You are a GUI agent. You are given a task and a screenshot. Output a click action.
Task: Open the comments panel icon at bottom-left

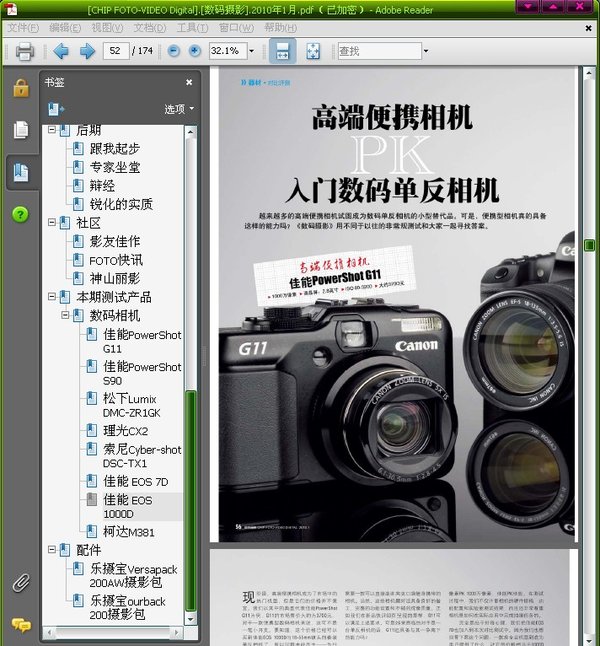20,625
